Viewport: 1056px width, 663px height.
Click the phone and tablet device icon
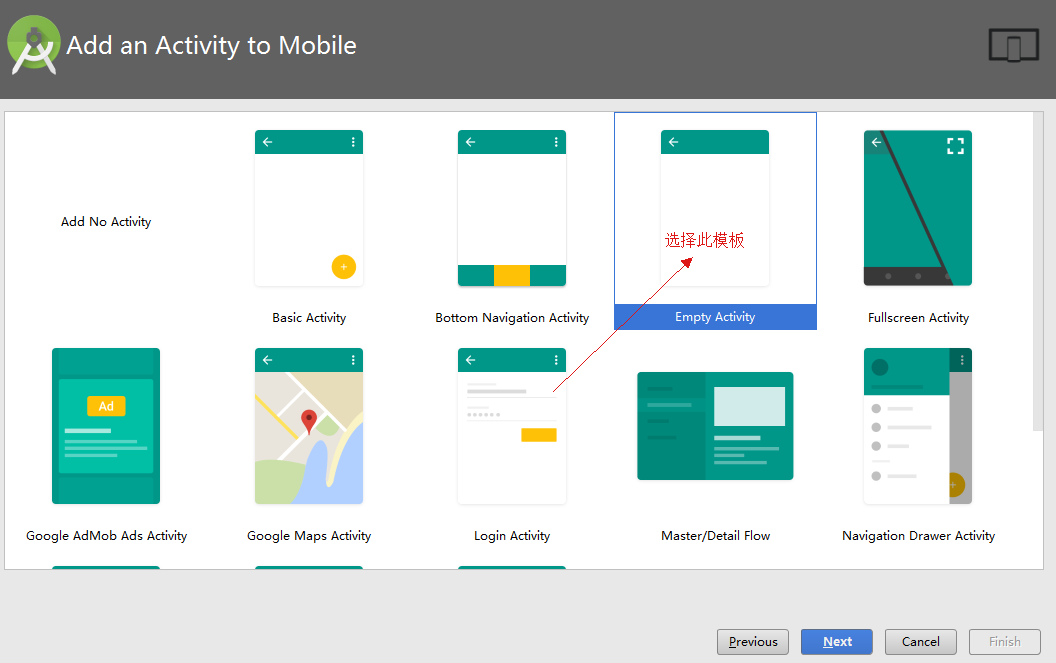pyautogui.click(x=1014, y=45)
